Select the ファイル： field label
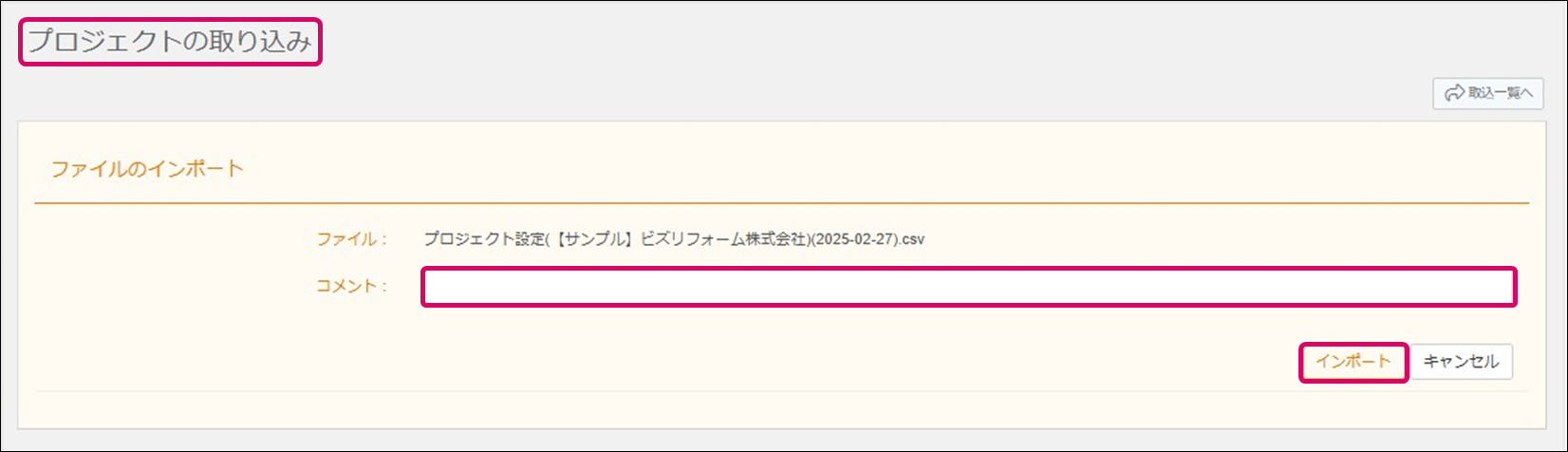Viewport: 1568px width, 452px height. tap(351, 239)
